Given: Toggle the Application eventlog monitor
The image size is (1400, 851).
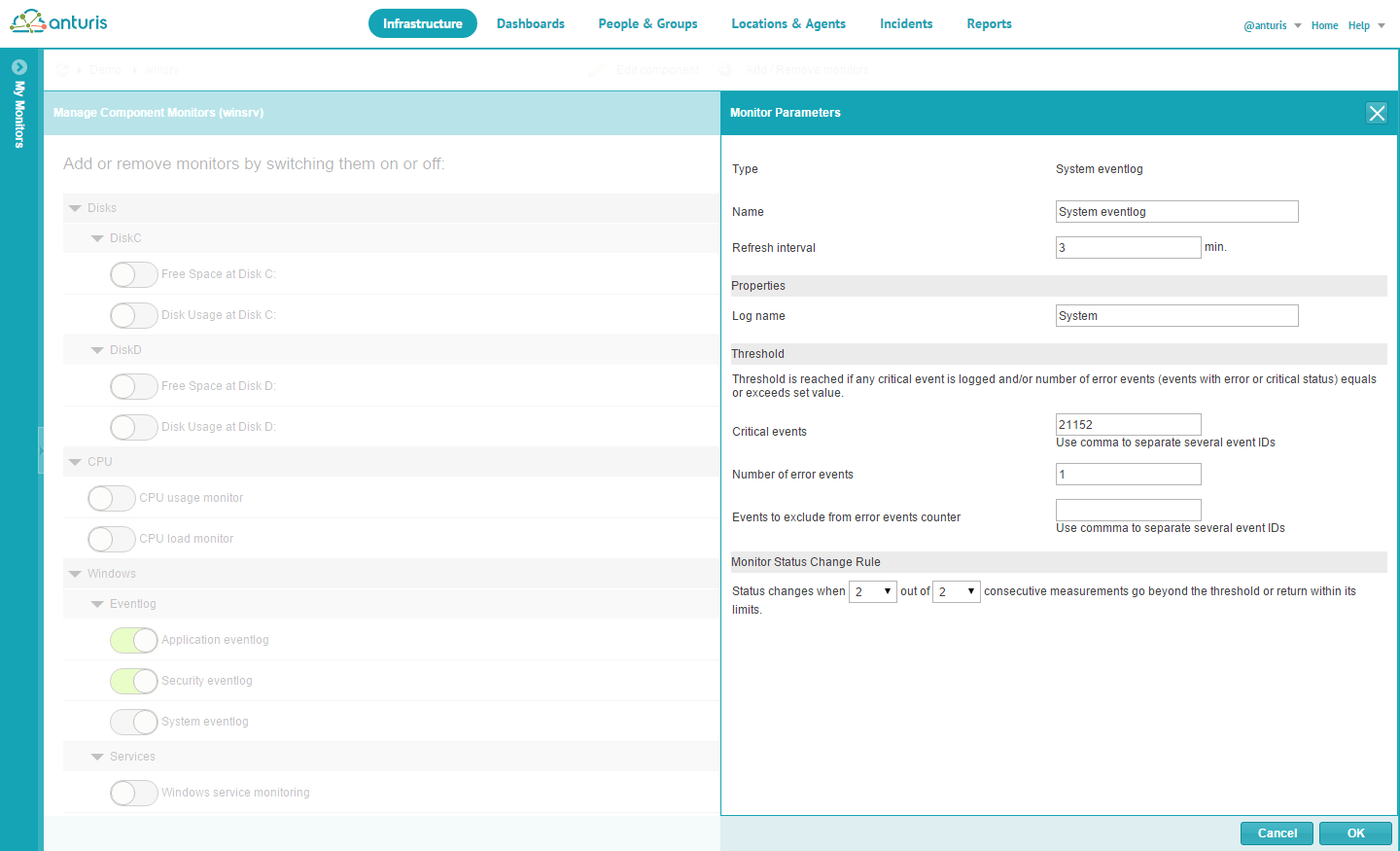Looking at the screenshot, I should (134, 640).
